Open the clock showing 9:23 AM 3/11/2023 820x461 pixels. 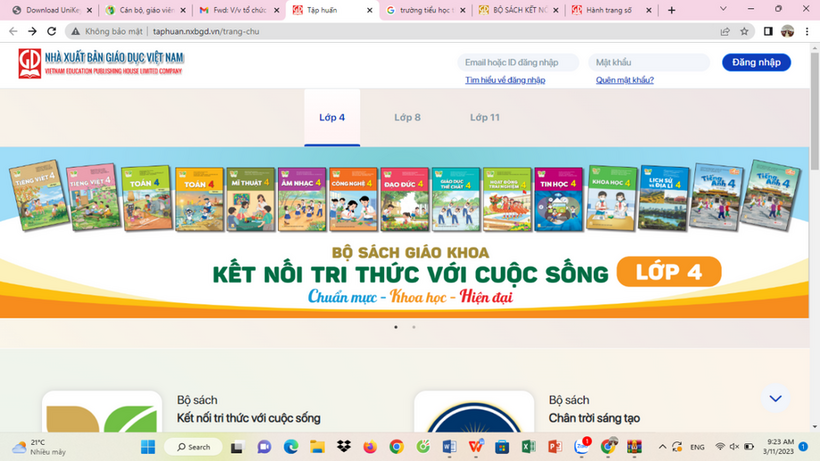[778, 447]
